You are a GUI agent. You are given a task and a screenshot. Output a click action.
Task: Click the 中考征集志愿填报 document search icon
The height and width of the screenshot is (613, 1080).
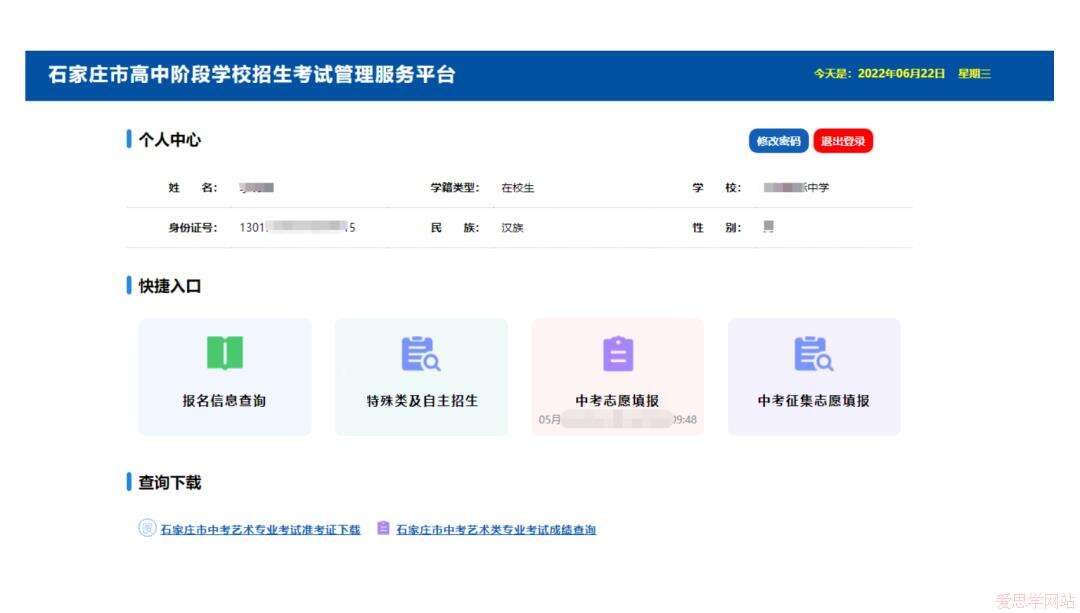(x=813, y=354)
